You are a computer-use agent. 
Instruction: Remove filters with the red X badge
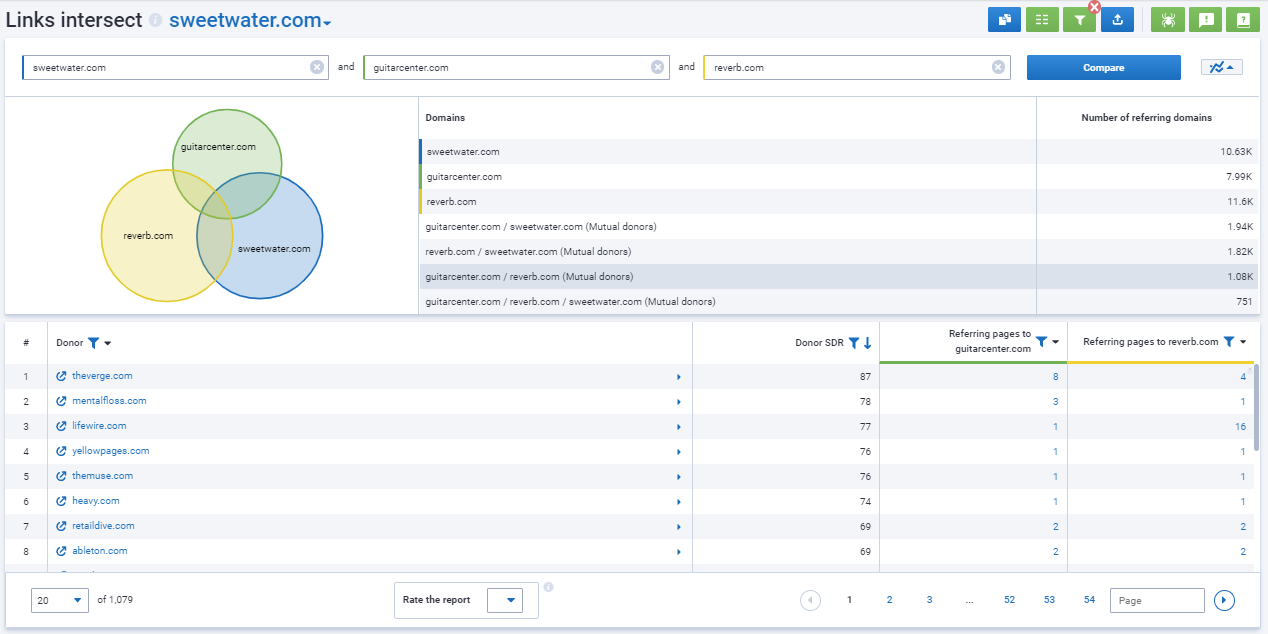[1094, 7]
